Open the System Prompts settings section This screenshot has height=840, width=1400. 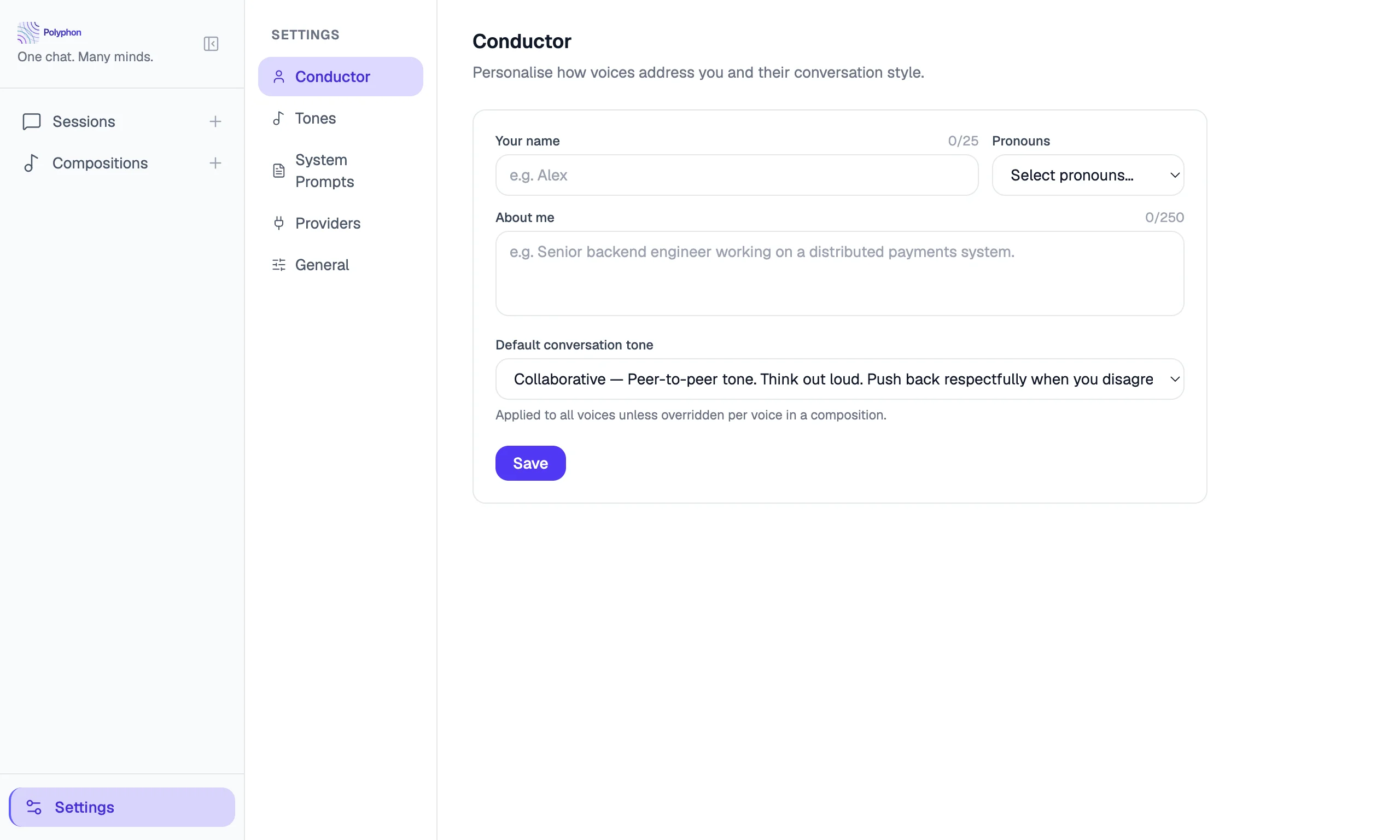tap(324, 171)
